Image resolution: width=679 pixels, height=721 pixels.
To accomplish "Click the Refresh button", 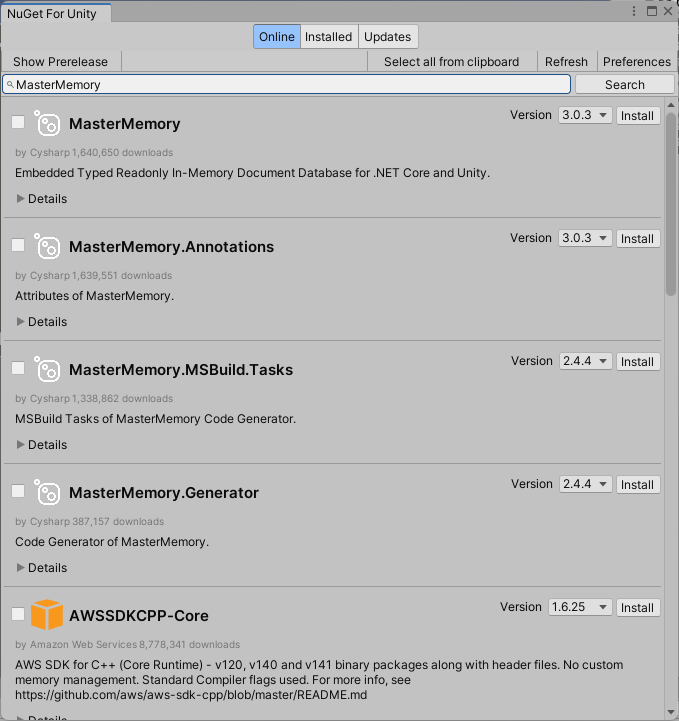I will click(566, 62).
